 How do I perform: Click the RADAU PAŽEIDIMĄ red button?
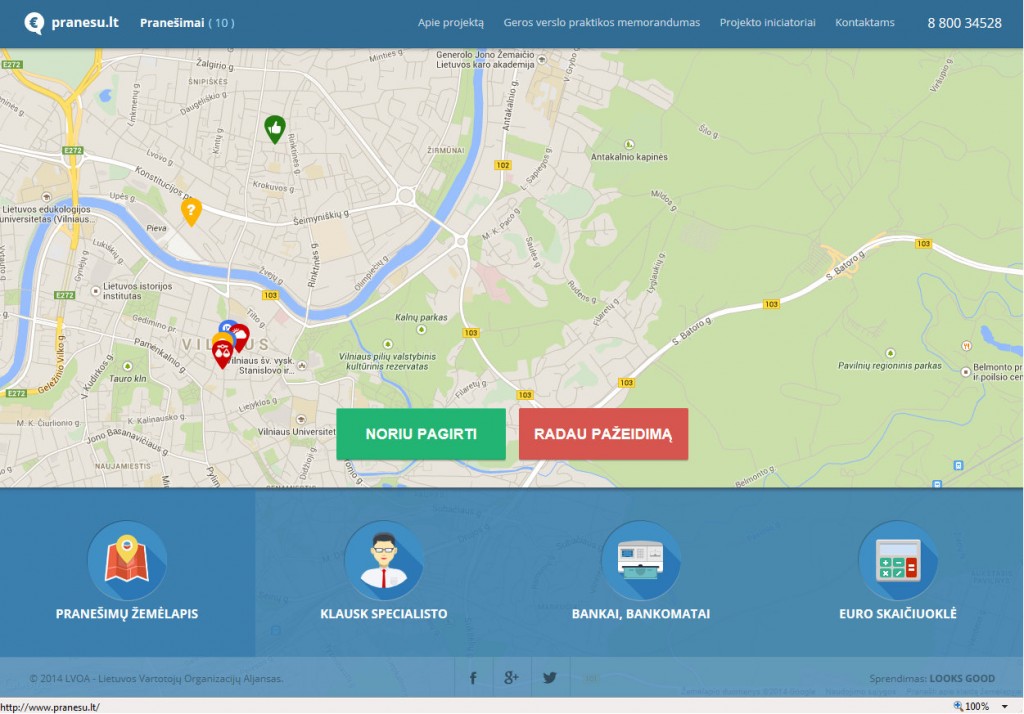(x=603, y=434)
